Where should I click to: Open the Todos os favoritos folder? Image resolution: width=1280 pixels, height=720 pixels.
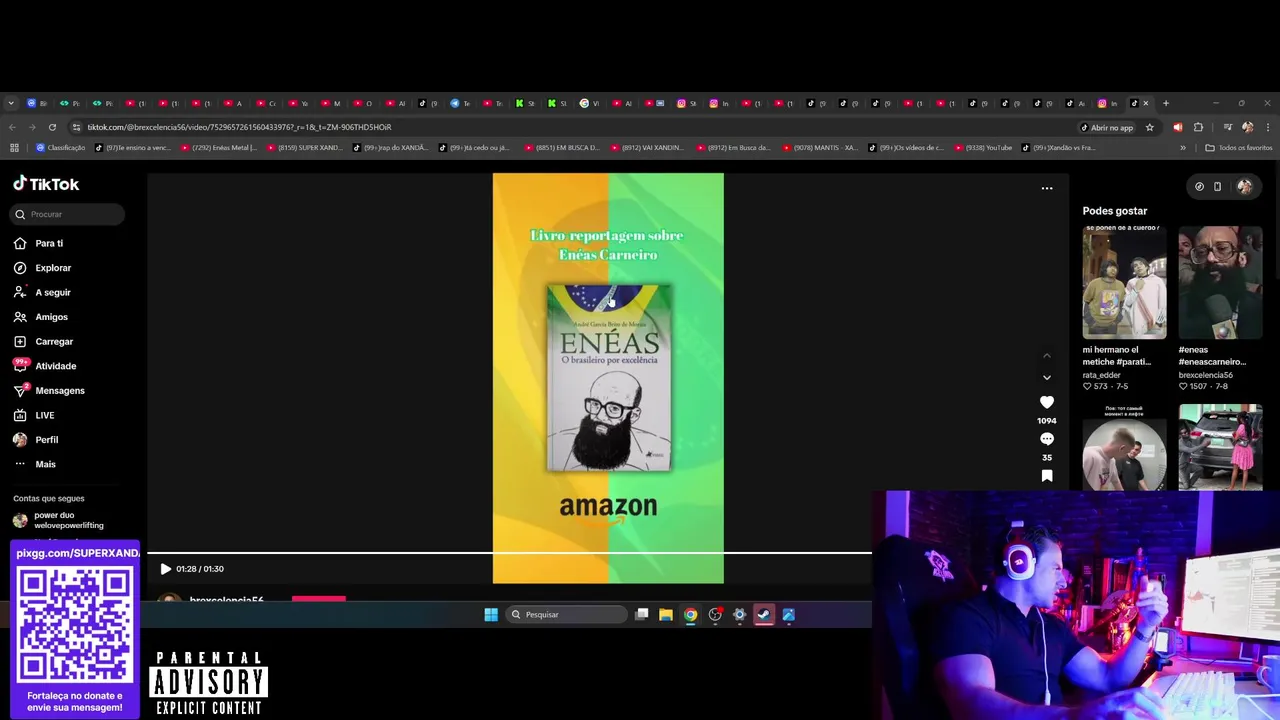pos(1239,148)
